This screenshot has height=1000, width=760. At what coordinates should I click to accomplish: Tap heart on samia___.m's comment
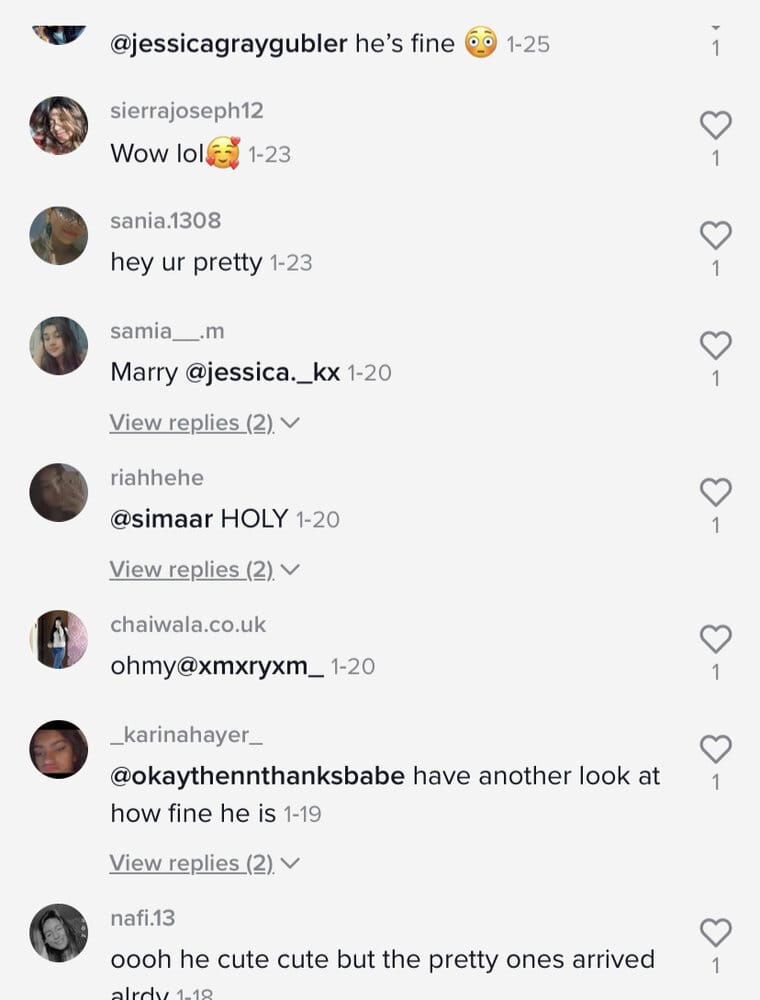click(715, 346)
